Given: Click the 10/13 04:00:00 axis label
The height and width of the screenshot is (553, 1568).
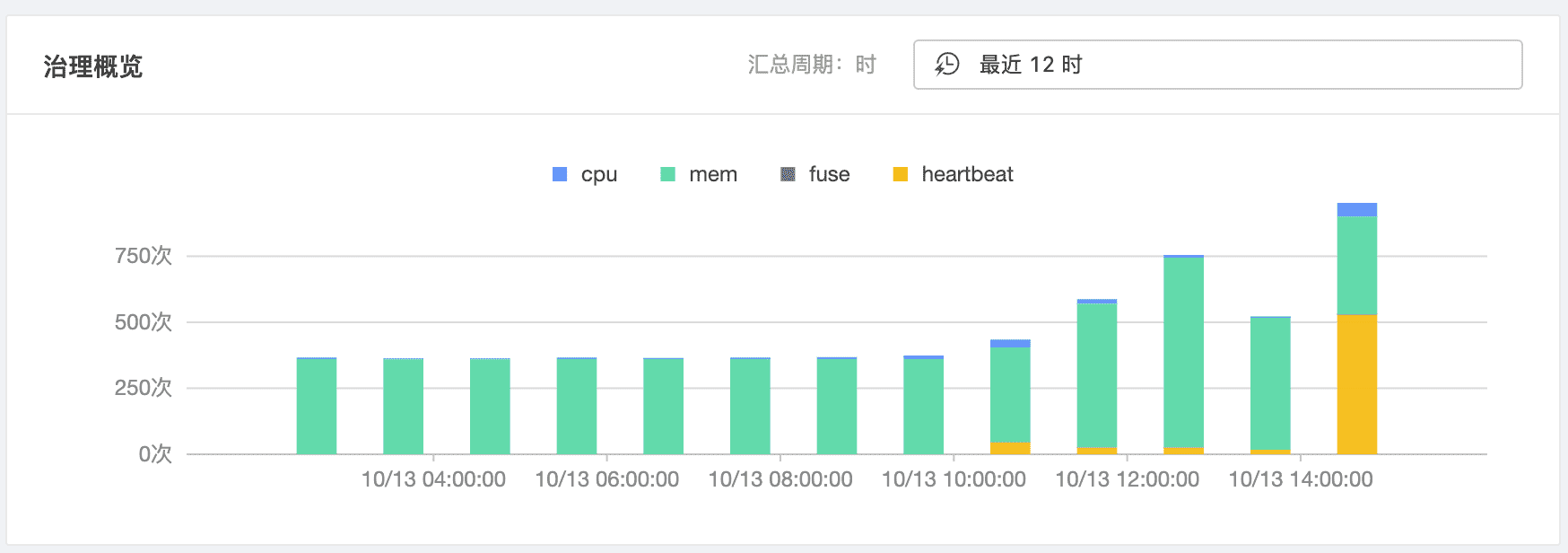Looking at the screenshot, I should coord(433,479).
